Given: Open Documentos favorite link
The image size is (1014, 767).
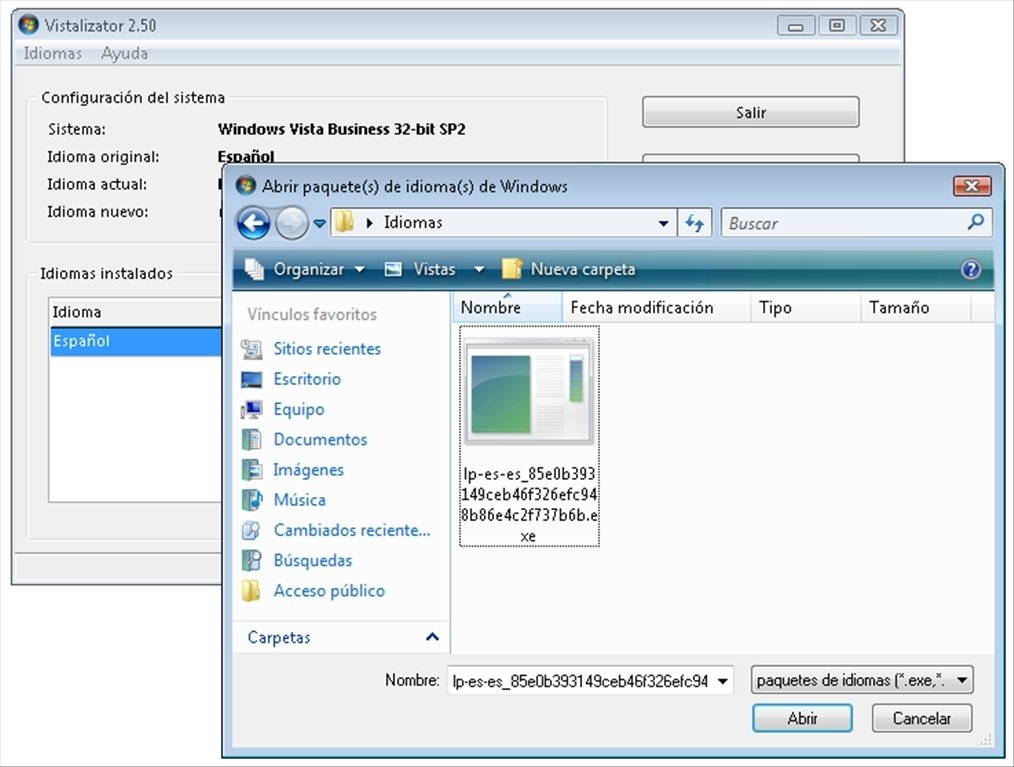Looking at the screenshot, I should pyautogui.click(x=320, y=440).
